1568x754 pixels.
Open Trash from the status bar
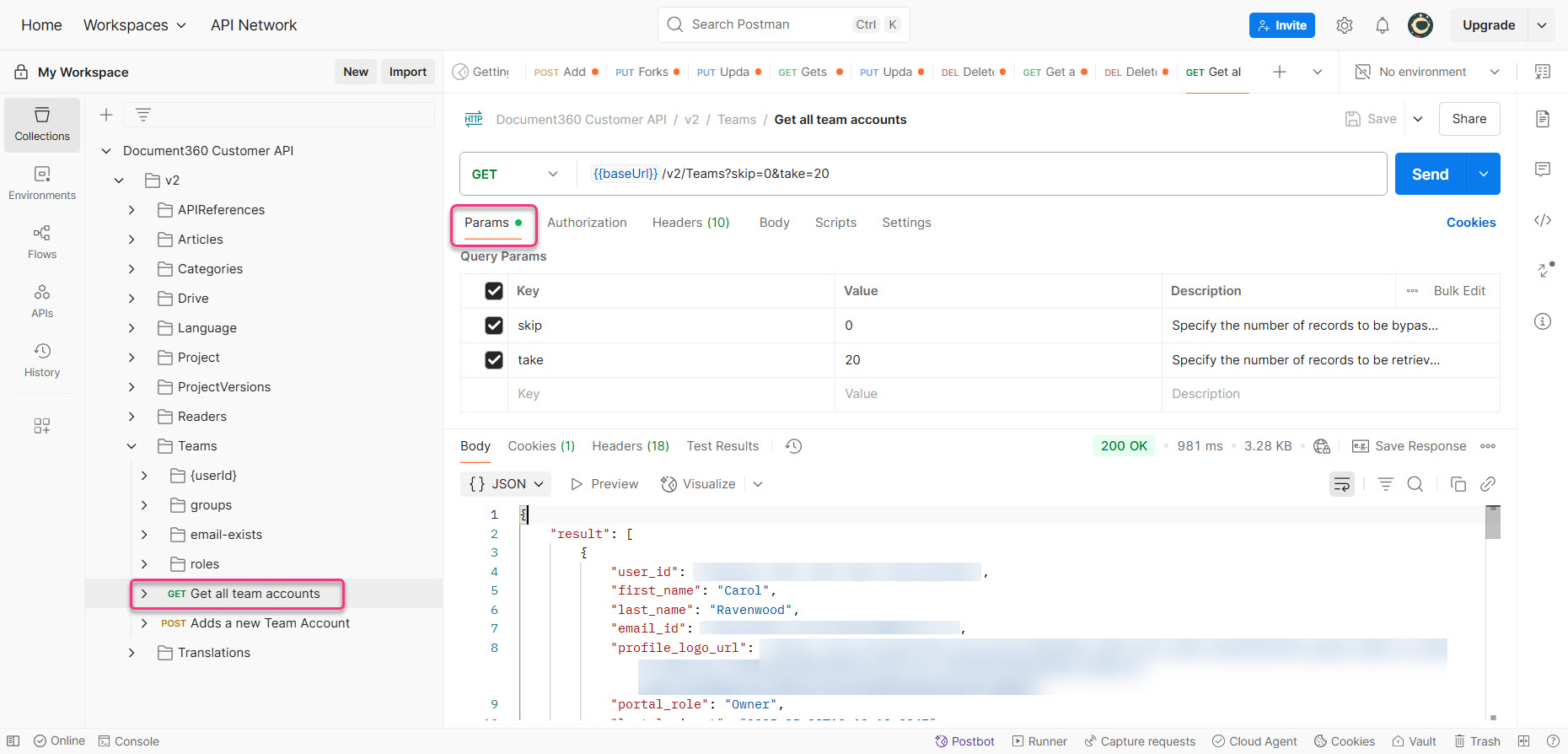(1477, 741)
